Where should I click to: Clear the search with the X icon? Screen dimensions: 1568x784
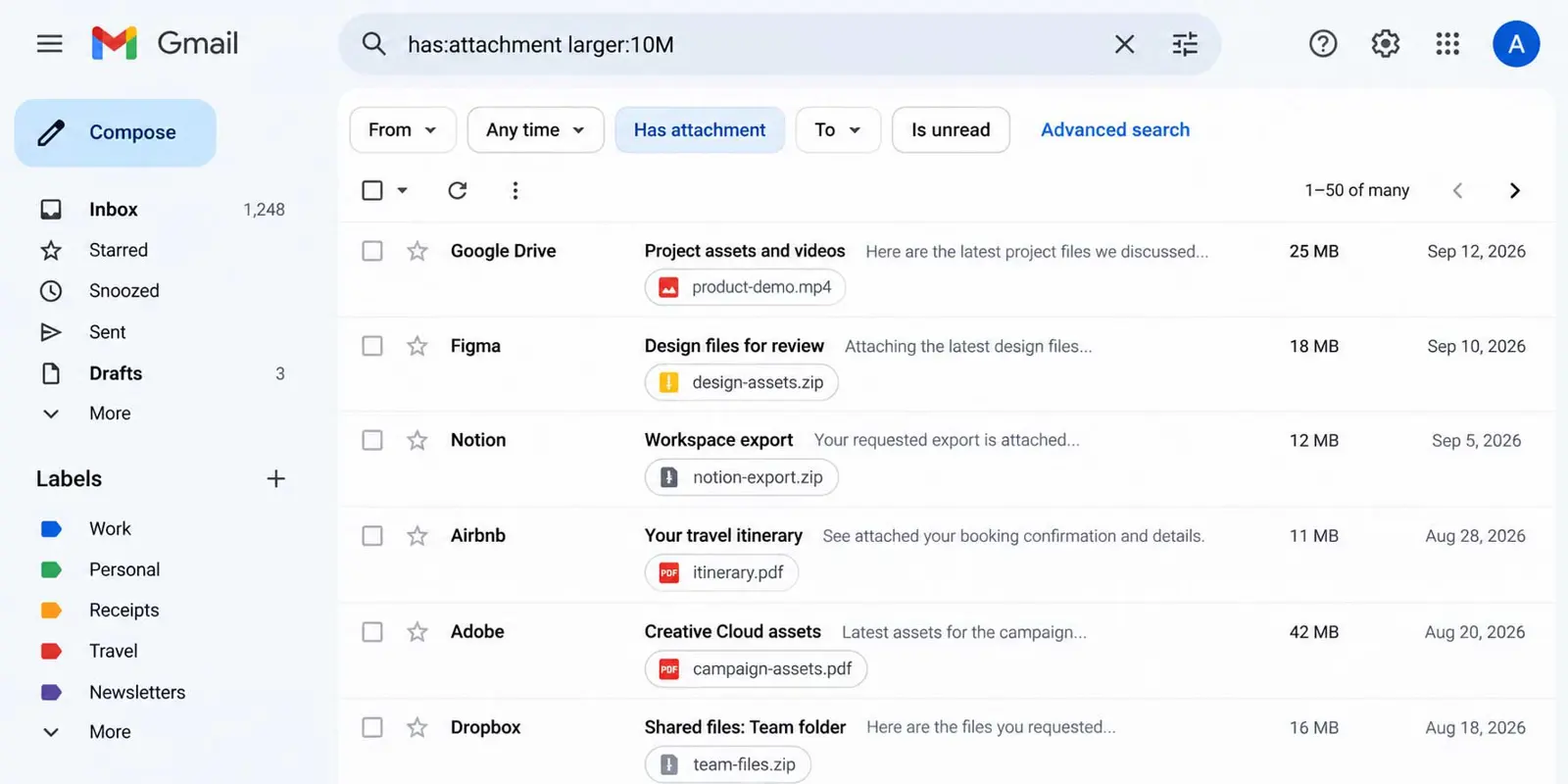click(x=1124, y=44)
